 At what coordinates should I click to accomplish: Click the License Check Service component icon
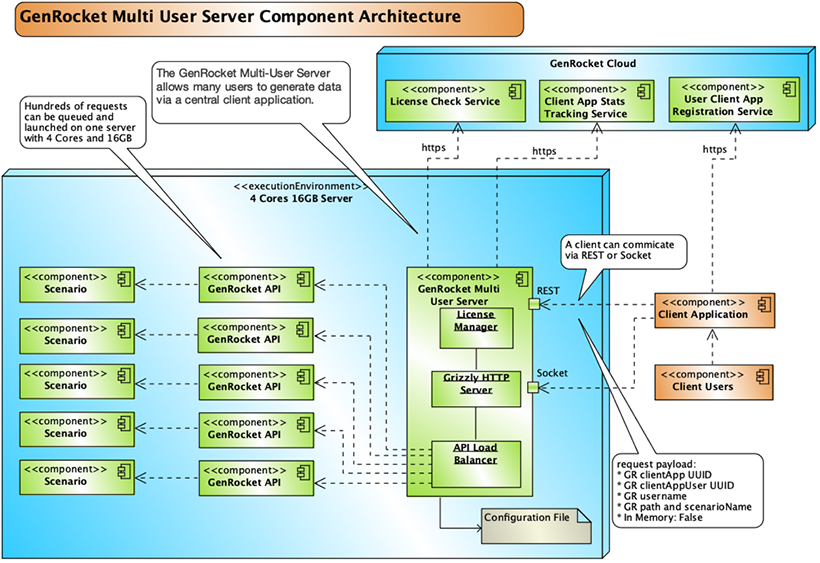point(515,92)
